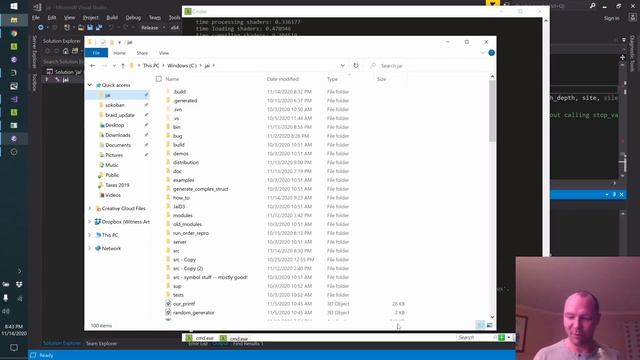Screen dimensions: 640x360
Task: Go back in File Explorer
Action: pos(93,66)
